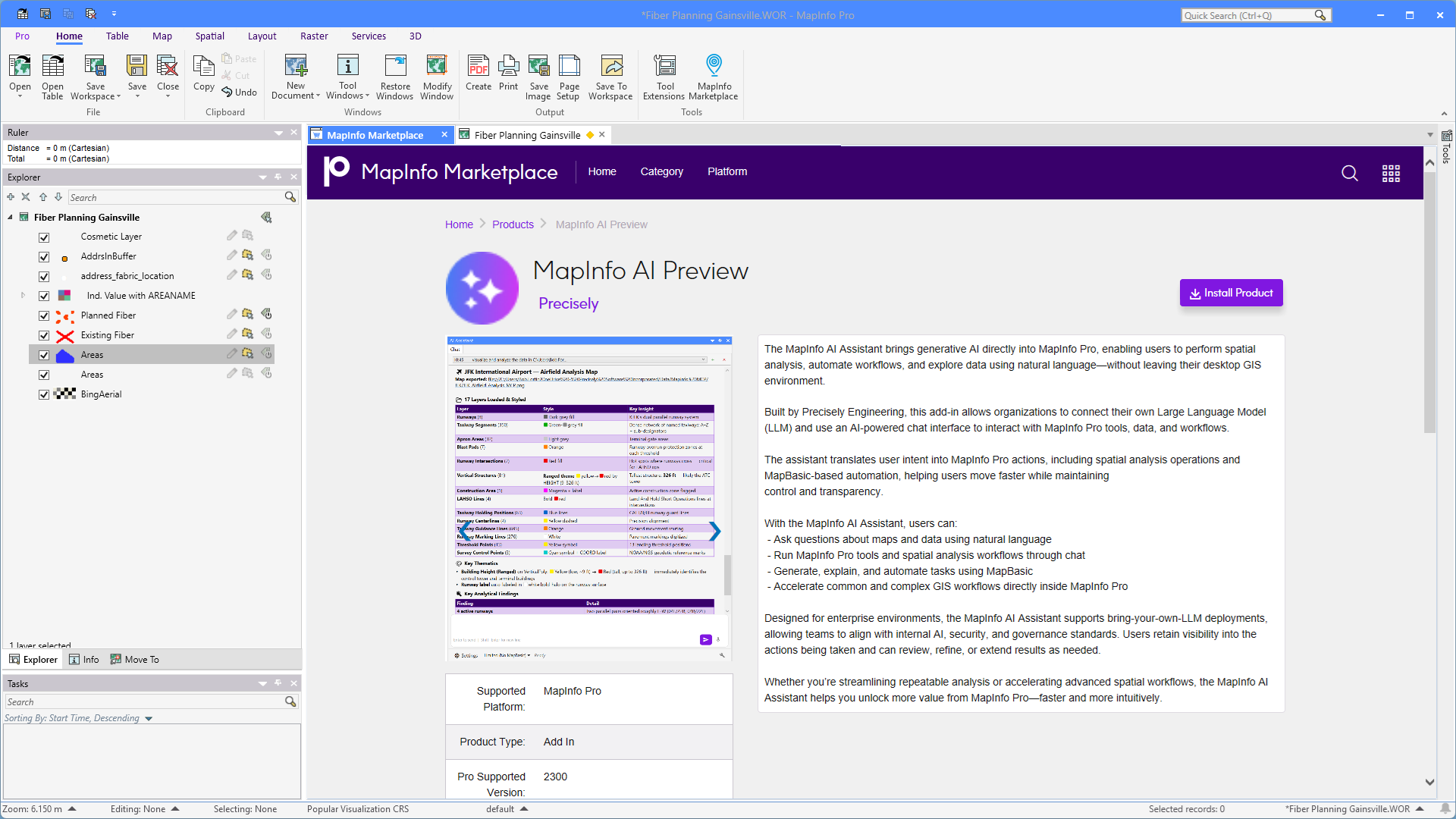Switch to the Raster ribbon tab
The image size is (1456, 819).
[314, 36]
